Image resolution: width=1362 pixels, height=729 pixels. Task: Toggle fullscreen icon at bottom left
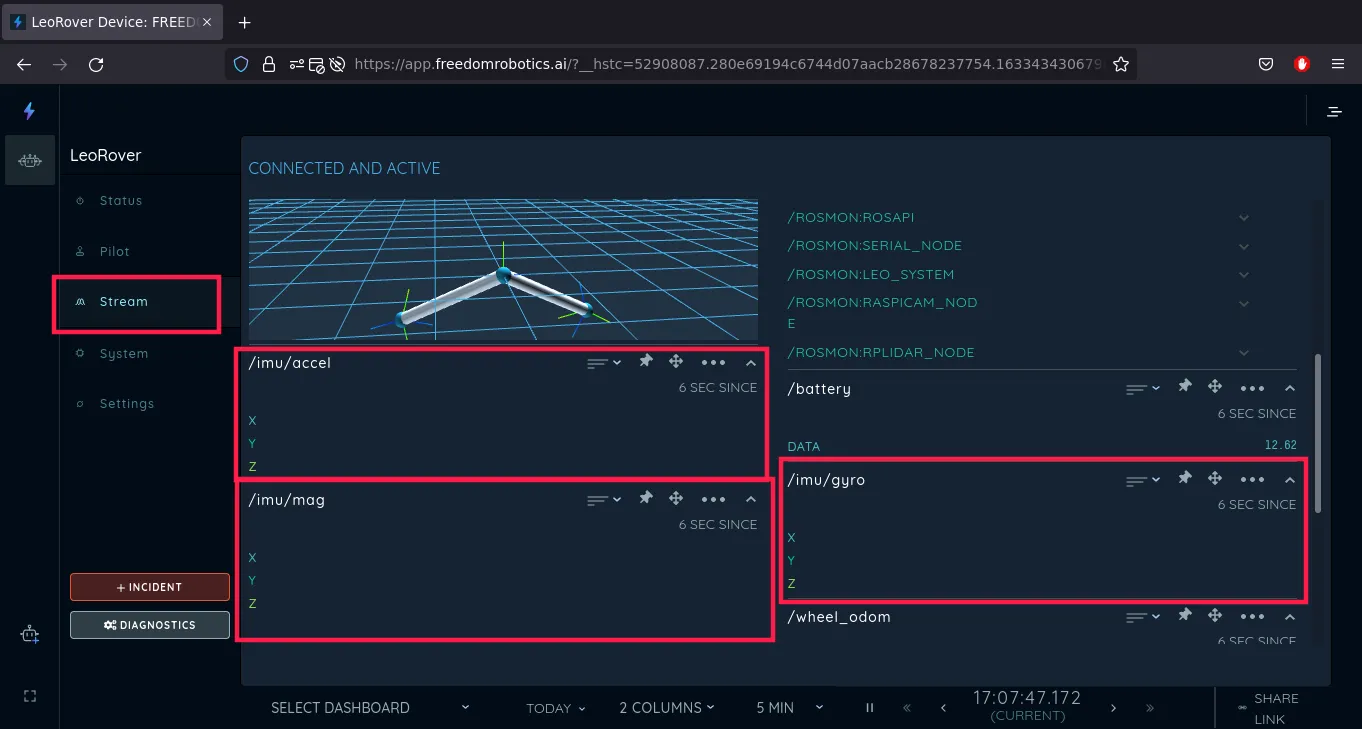click(x=29, y=696)
